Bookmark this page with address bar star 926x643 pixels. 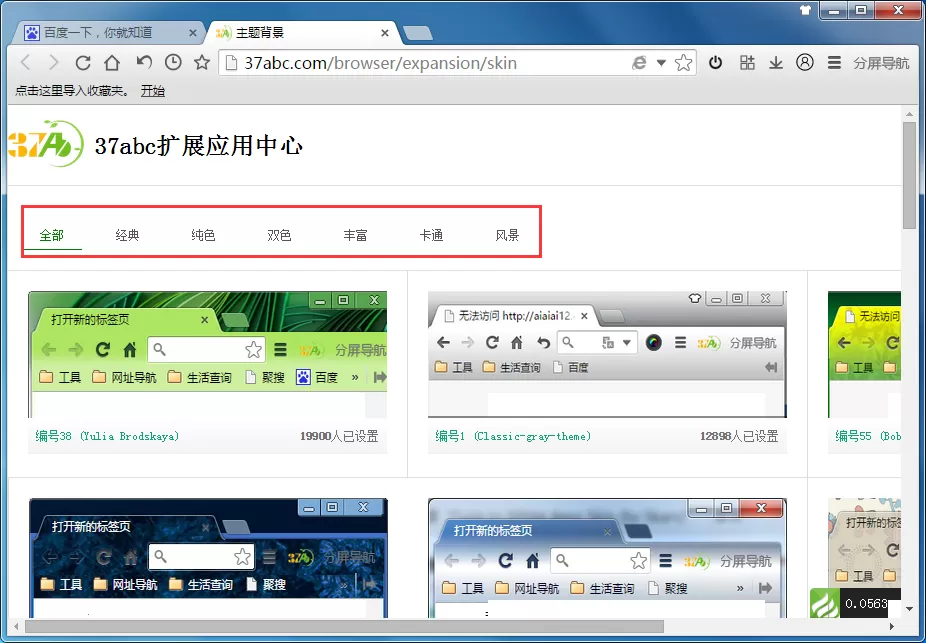tap(683, 63)
